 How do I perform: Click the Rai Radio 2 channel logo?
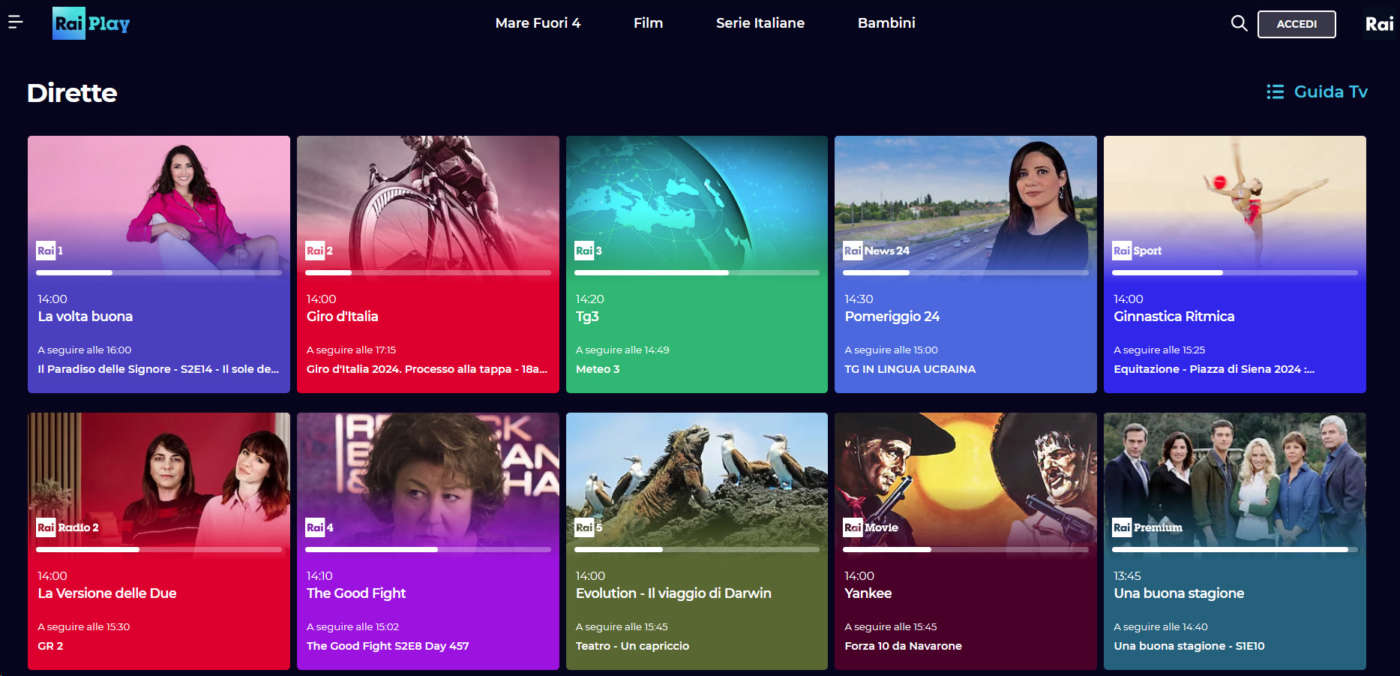pyautogui.click(x=67, y=528)
